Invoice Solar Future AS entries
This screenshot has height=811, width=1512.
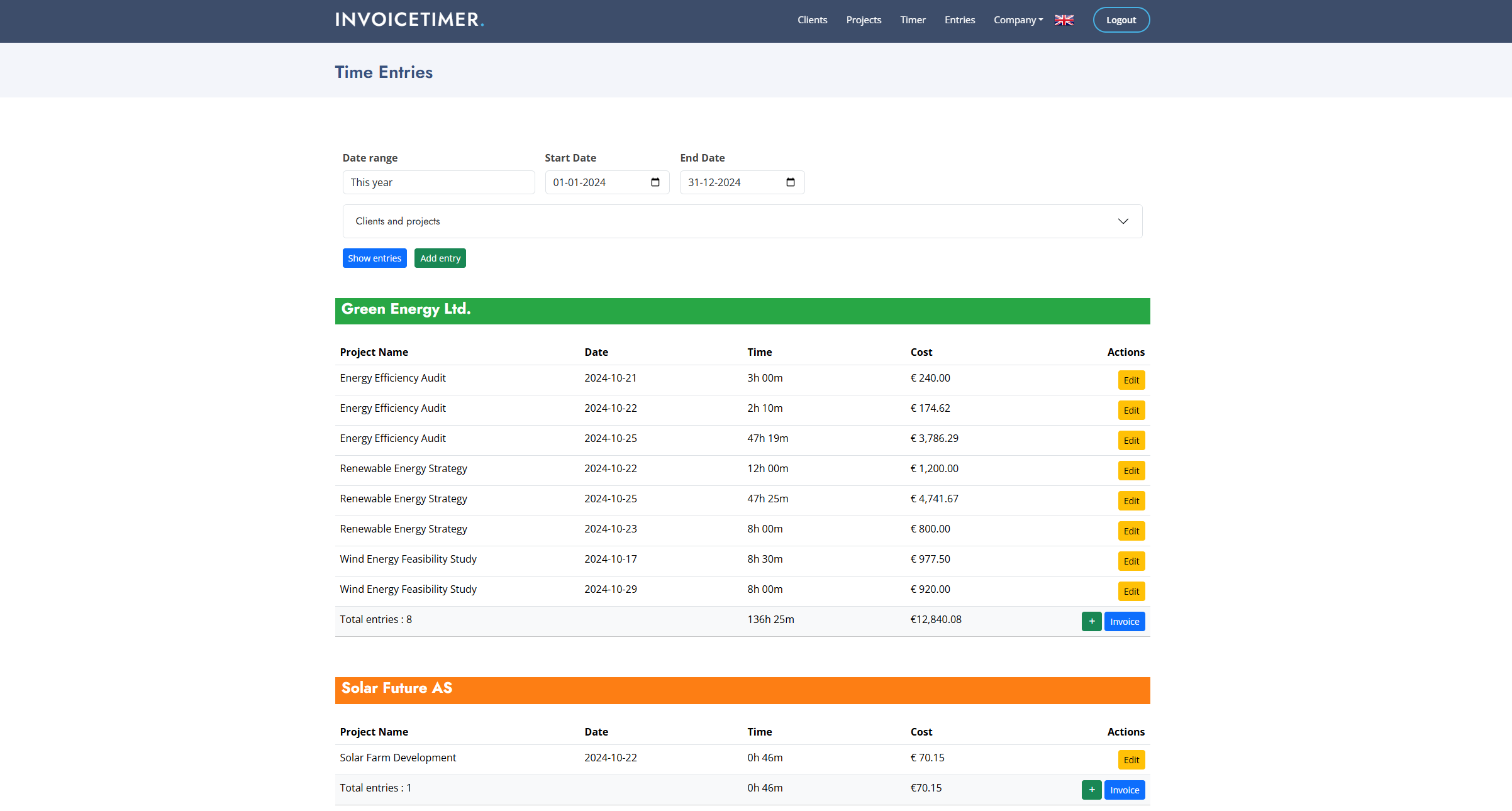pyautogui.click(x=1124, y=790)
